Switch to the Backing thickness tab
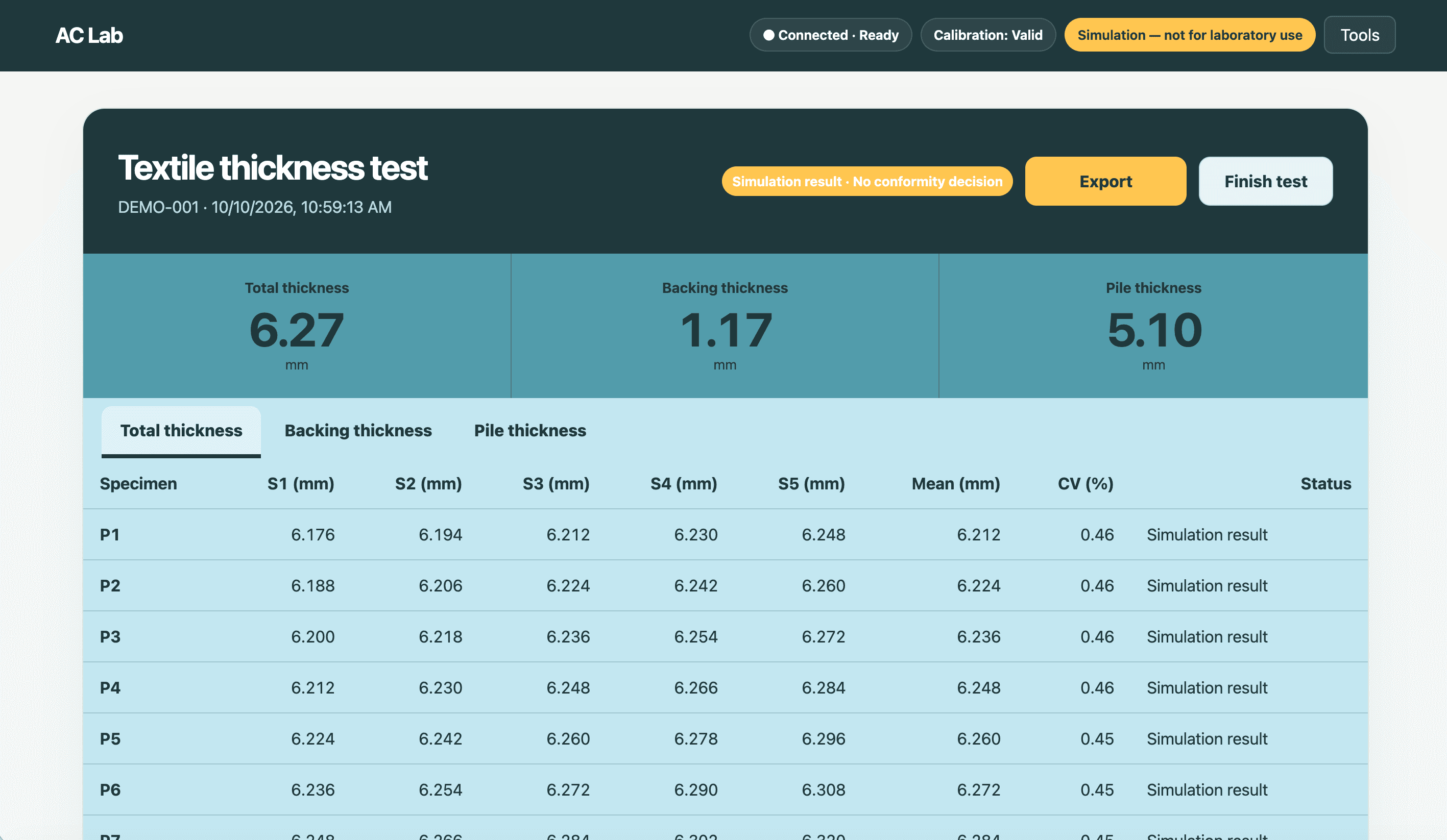 point(358,431)
